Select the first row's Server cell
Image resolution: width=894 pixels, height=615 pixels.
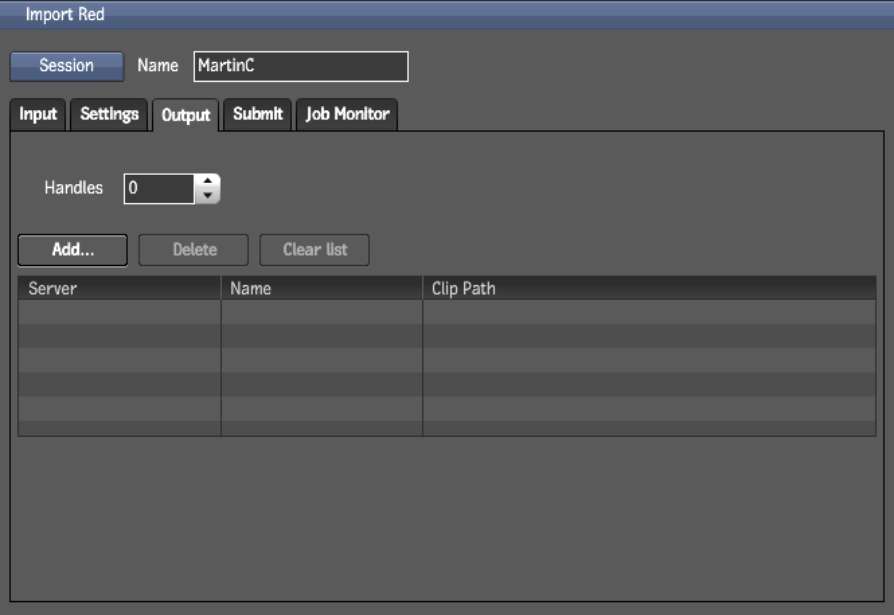click(x=119, y=312)
